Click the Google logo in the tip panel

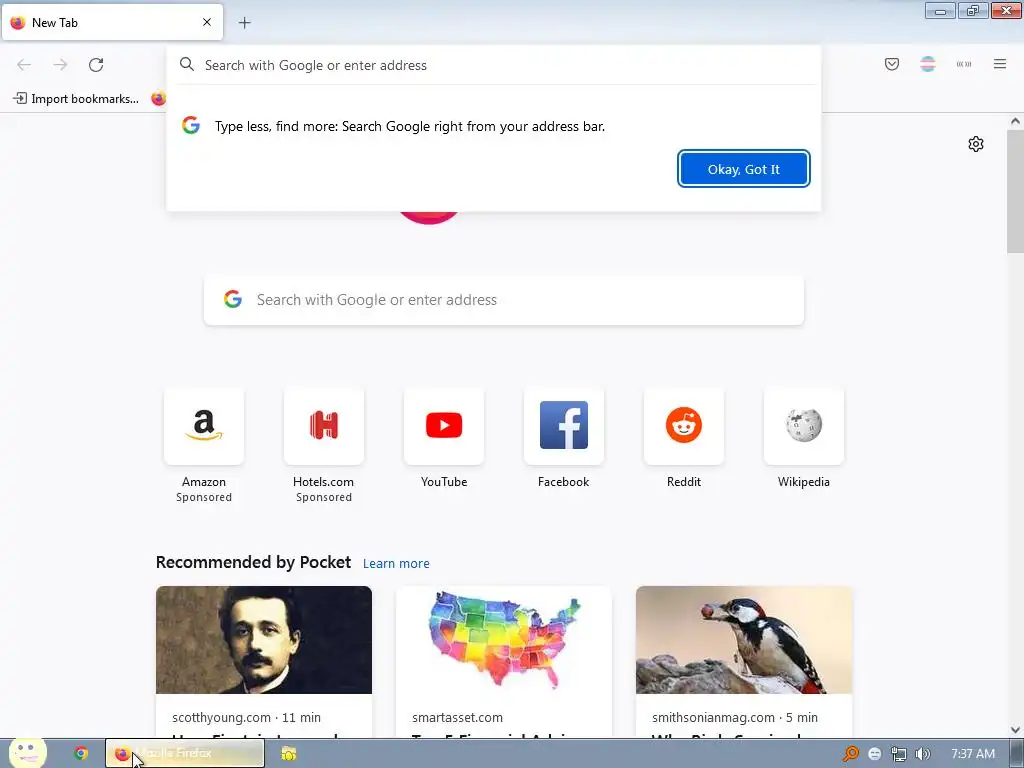[x=191, y=125]
